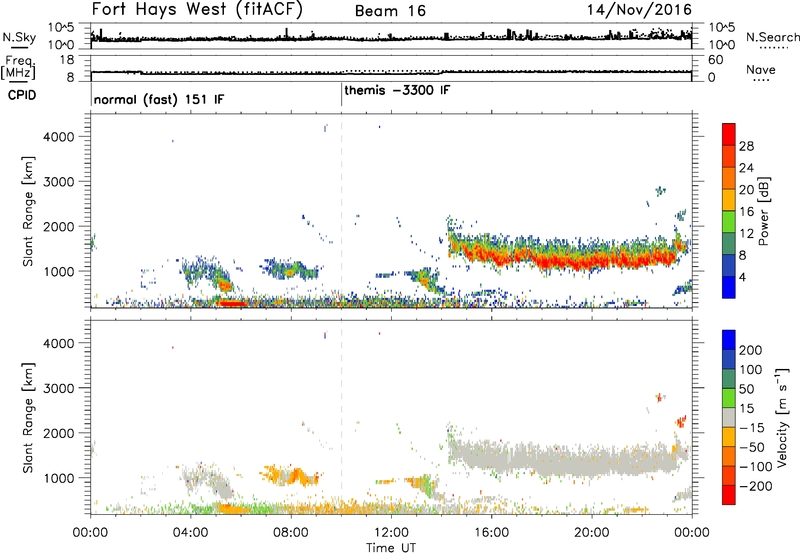Click the 'normal (fast) 151 IF' CPID entry
The image size is (800, 554).
(x=159, y=99)
